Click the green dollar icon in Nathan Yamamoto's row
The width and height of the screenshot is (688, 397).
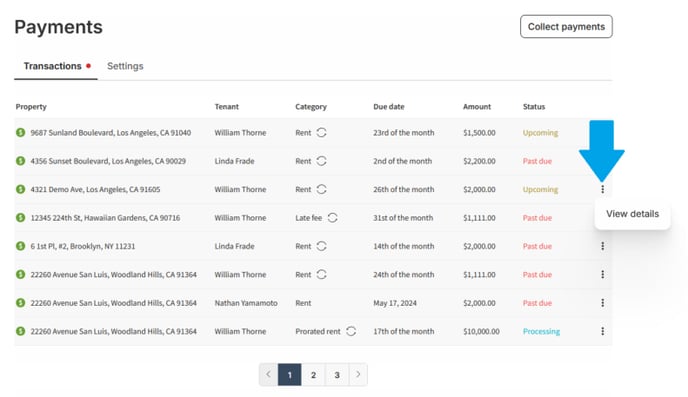(x=20, y=302)
